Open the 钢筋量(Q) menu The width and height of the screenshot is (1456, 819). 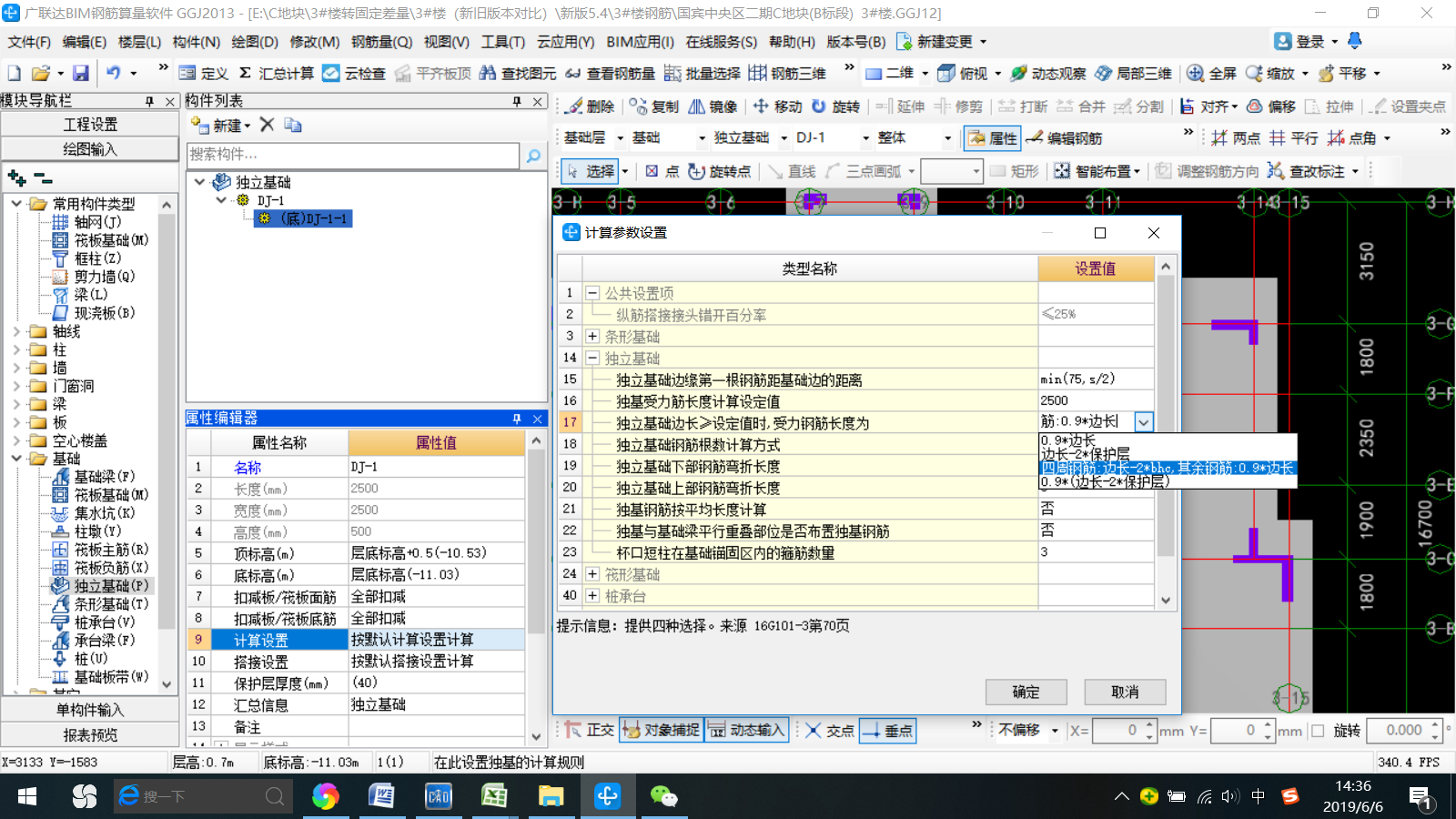382,42
